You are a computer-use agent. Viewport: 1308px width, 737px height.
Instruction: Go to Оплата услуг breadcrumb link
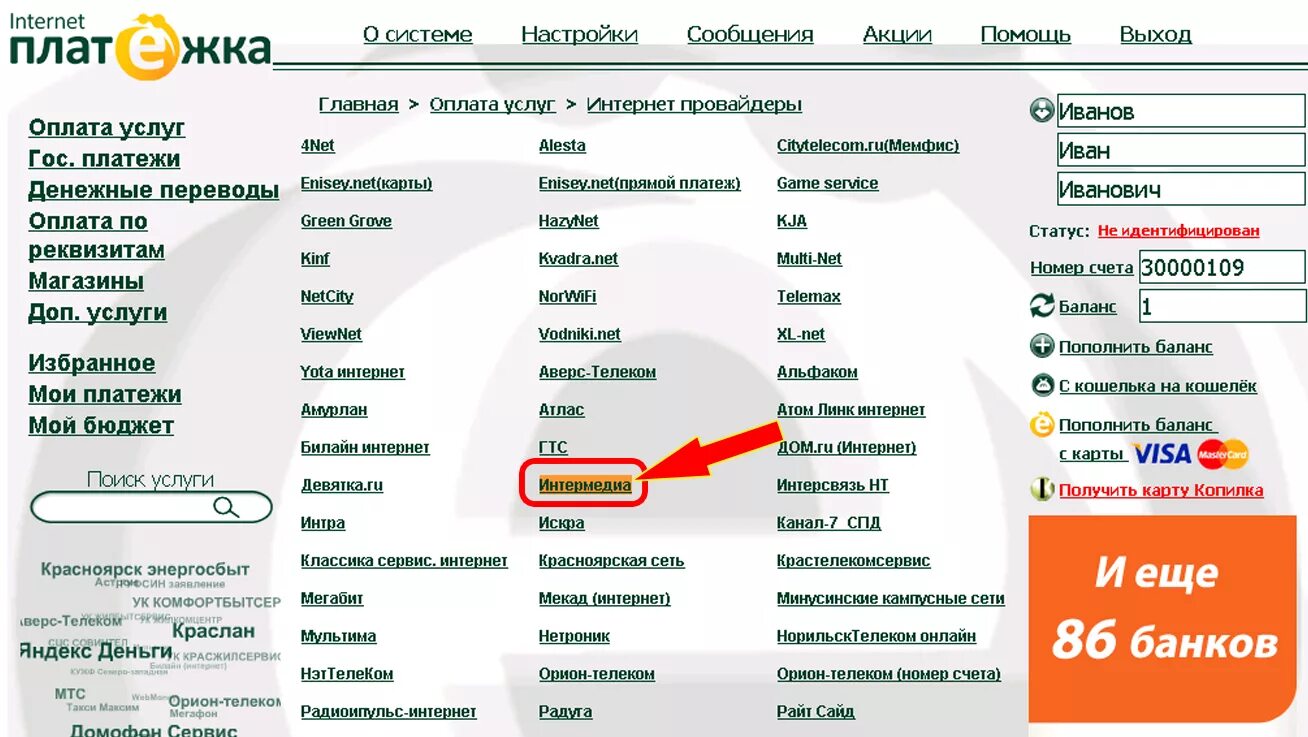[492, 104]
